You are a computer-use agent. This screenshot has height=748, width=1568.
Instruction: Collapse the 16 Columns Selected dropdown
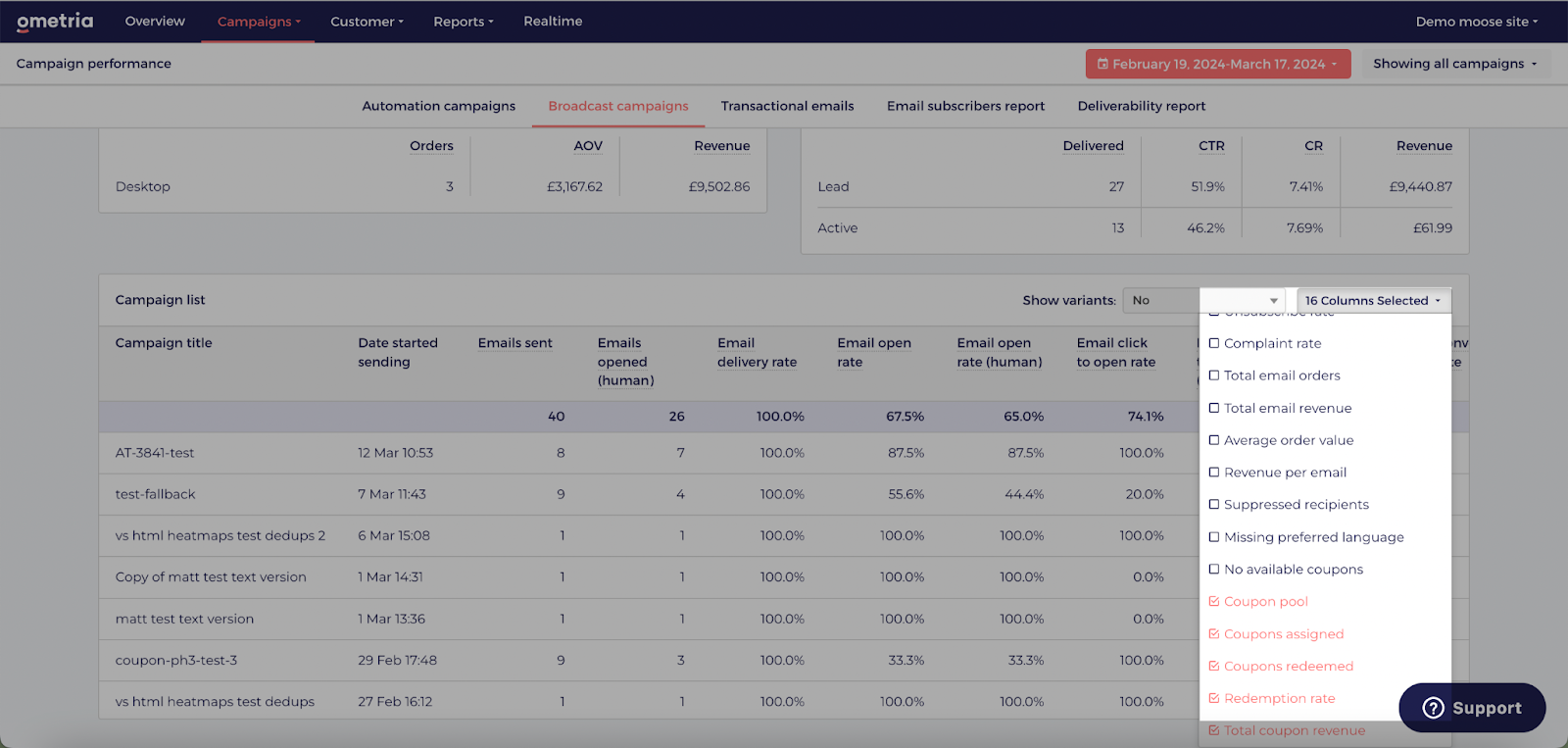point(1373,301)
